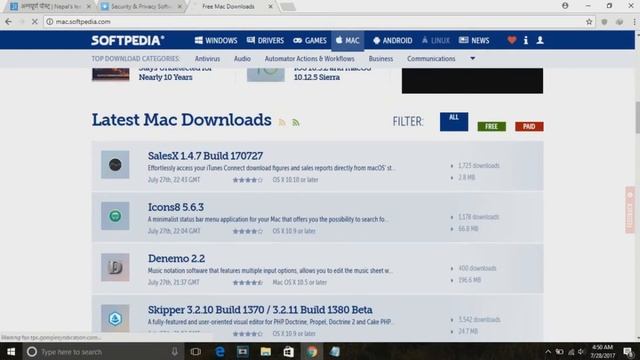The width and height of the screenshot is (640, 360).
Task: Click the green RSS feed icon
Action: [x=296, y=122]
